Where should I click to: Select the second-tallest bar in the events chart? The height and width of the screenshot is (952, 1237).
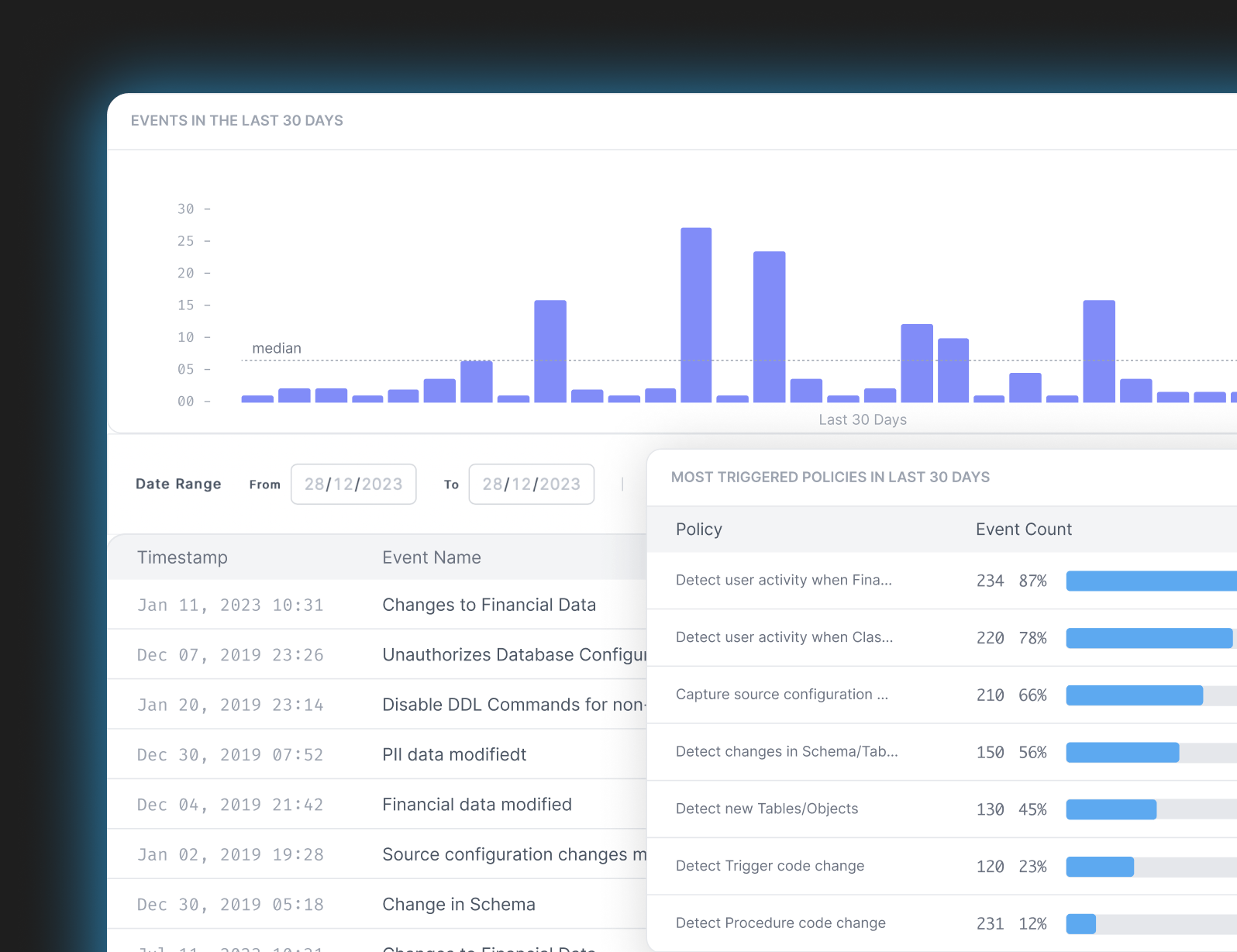click(x=769, y=326)
